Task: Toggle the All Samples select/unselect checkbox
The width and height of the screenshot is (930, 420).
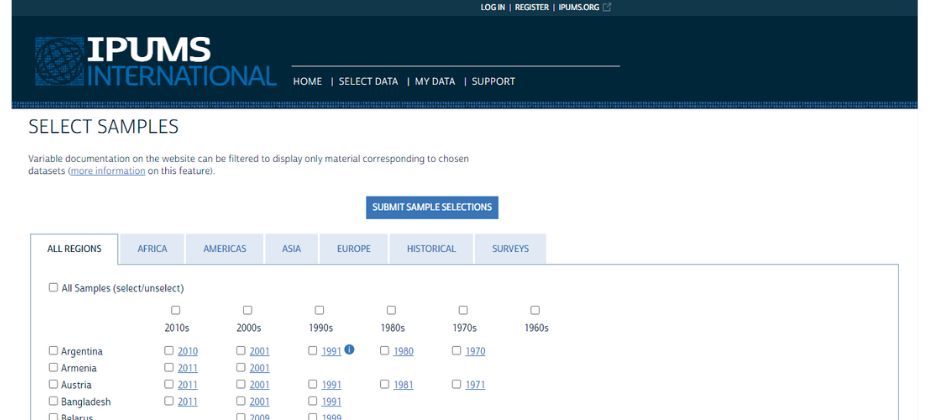Action: pyautogui.click(x=53, y=287)
